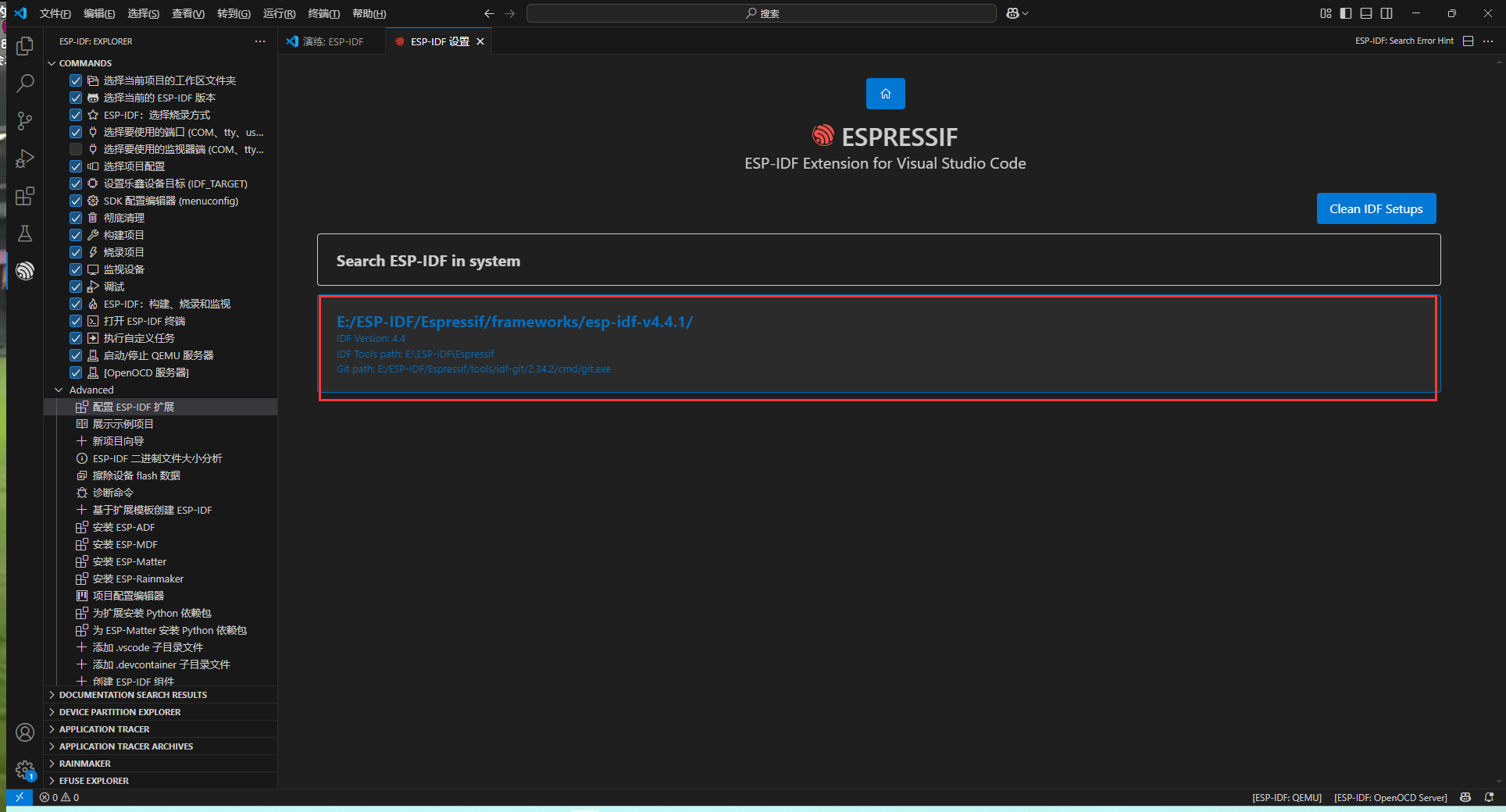
Task: Open Source Control view icon
Action: 25,121
